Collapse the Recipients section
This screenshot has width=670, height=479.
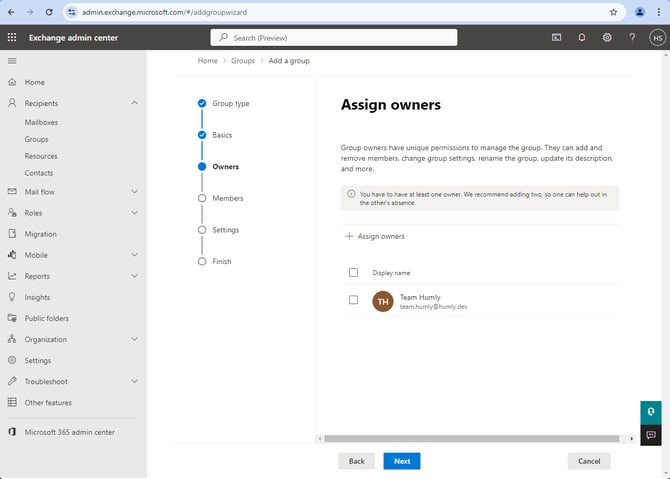pos(134,103)
